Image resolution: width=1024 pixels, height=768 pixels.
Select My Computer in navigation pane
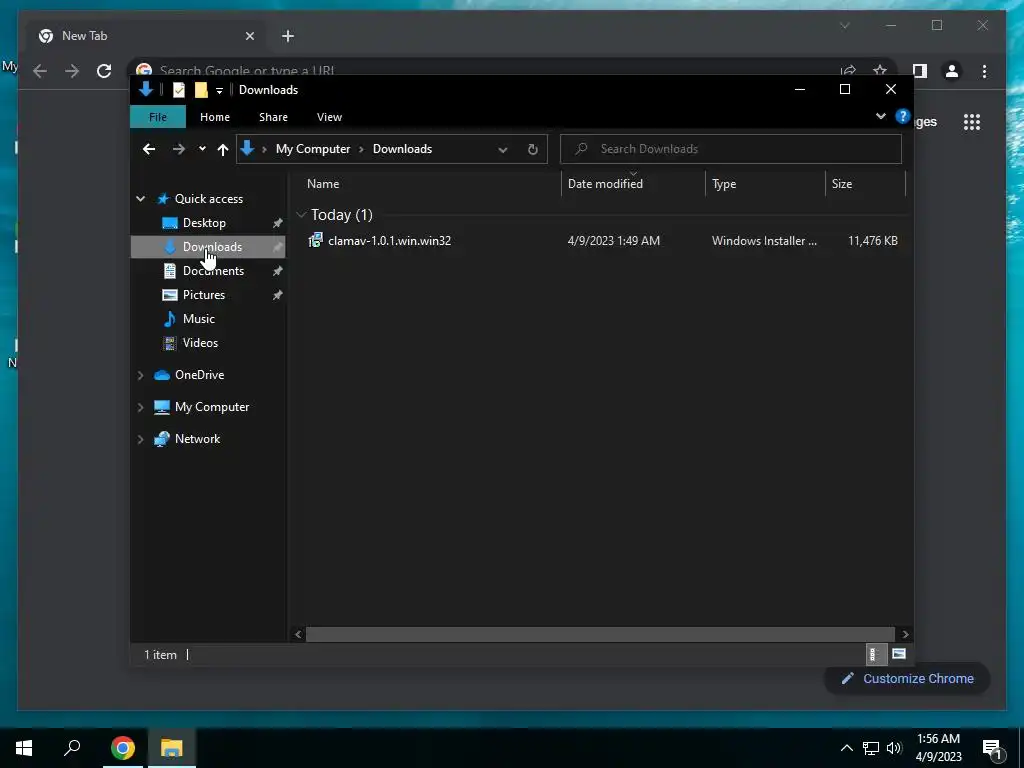212,407
